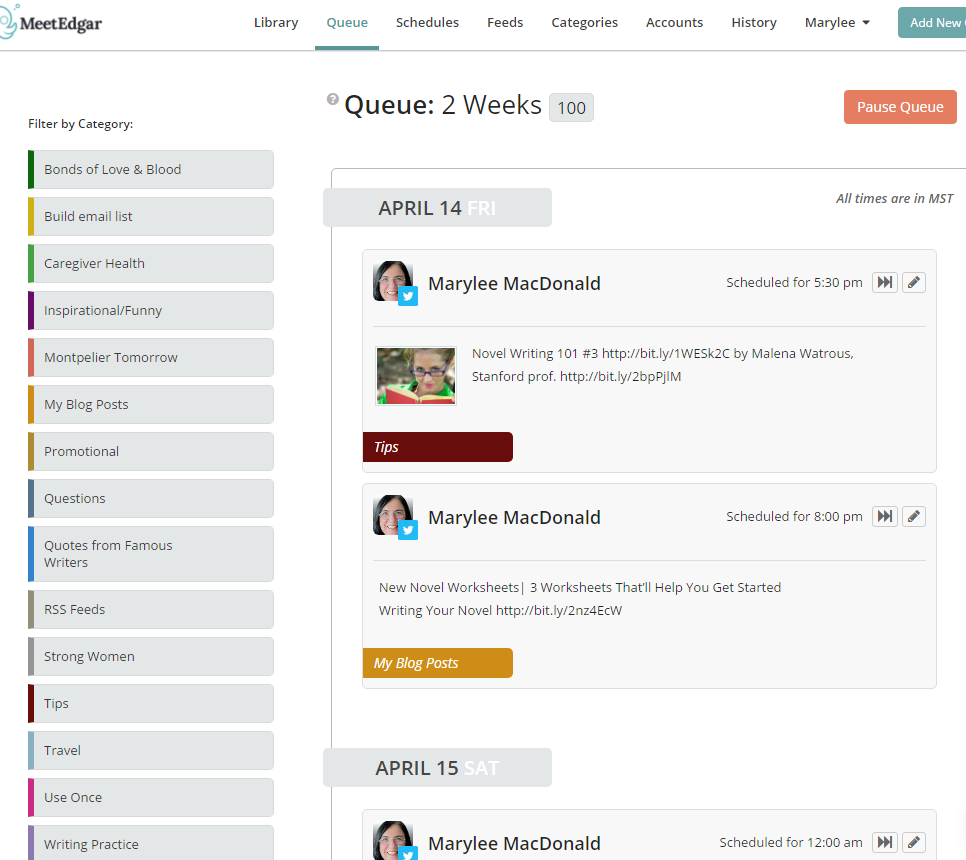The width and height of the screenshot is (966, 860).
Task: Filter by RSS Feeds category
Action: pyautogui.click(x=151, y=609)
